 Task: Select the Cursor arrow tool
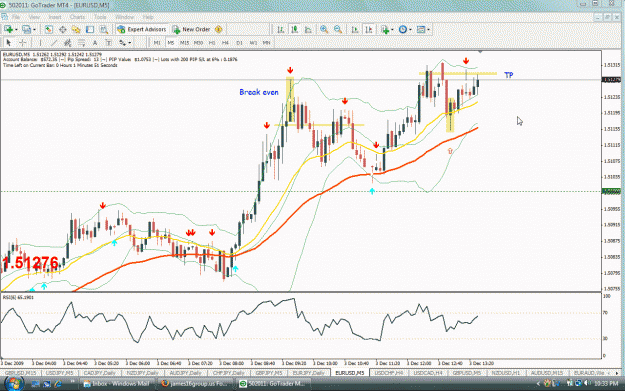[9, 43]
